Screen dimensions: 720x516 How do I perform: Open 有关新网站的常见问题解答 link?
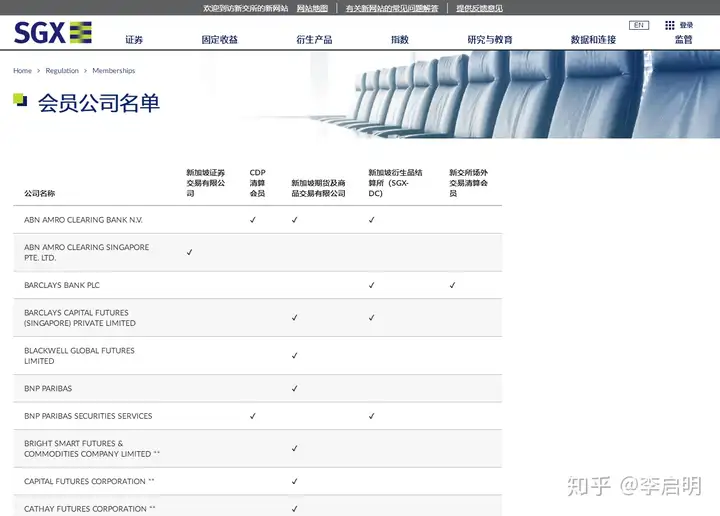click(x=392, y=8)
